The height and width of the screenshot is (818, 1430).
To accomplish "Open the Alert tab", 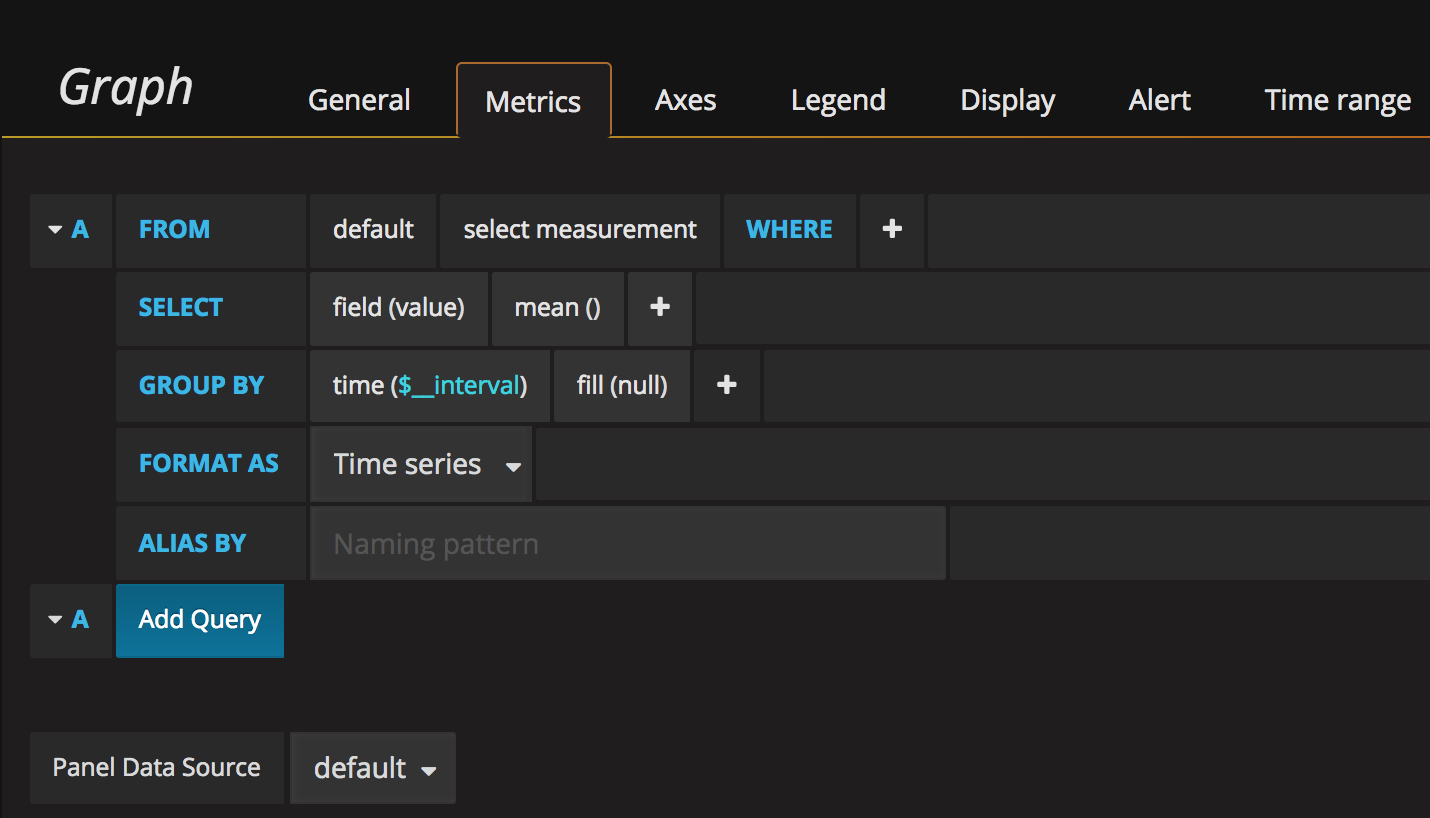I will pyautogui.click(x=1159, y=100).
